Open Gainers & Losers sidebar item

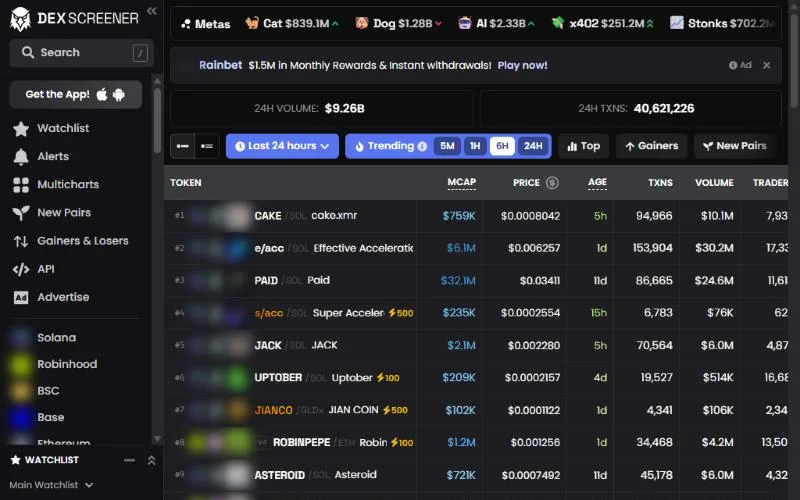tap(83, 241)
